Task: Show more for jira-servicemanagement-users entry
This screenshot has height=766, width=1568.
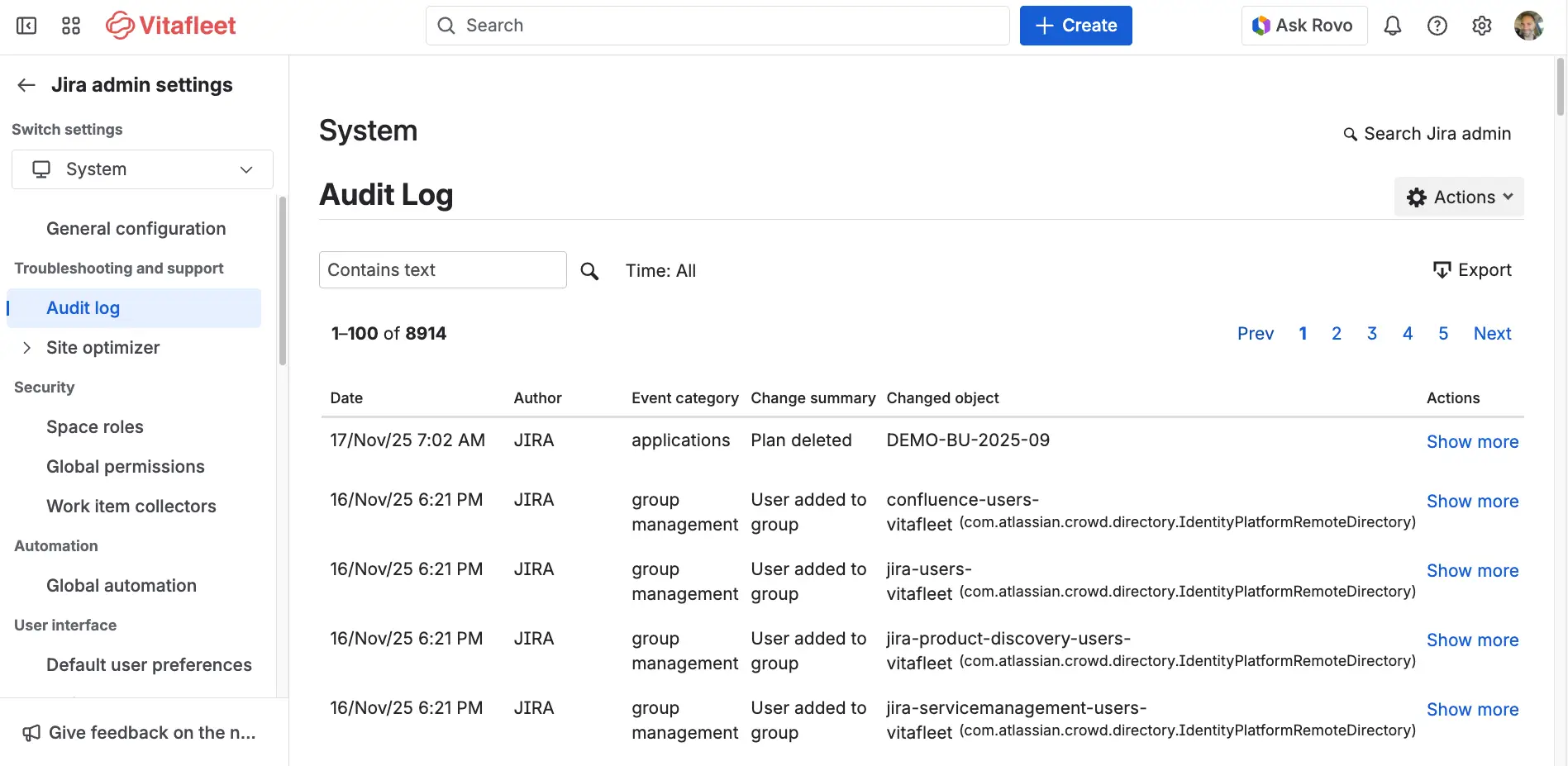Action: (x=1472, y=710)
